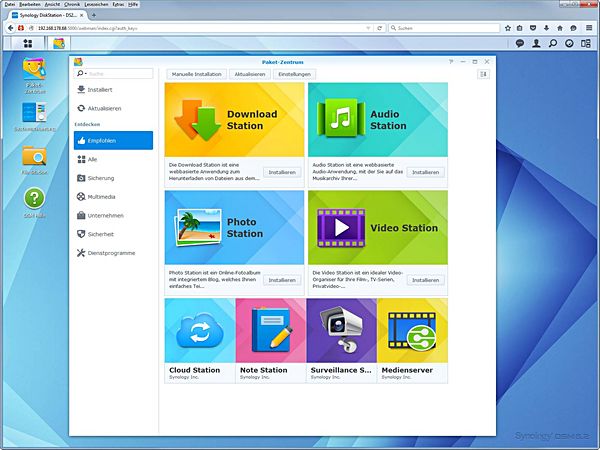
Task: Open the user account options icon
Action: tap(536, 43)
